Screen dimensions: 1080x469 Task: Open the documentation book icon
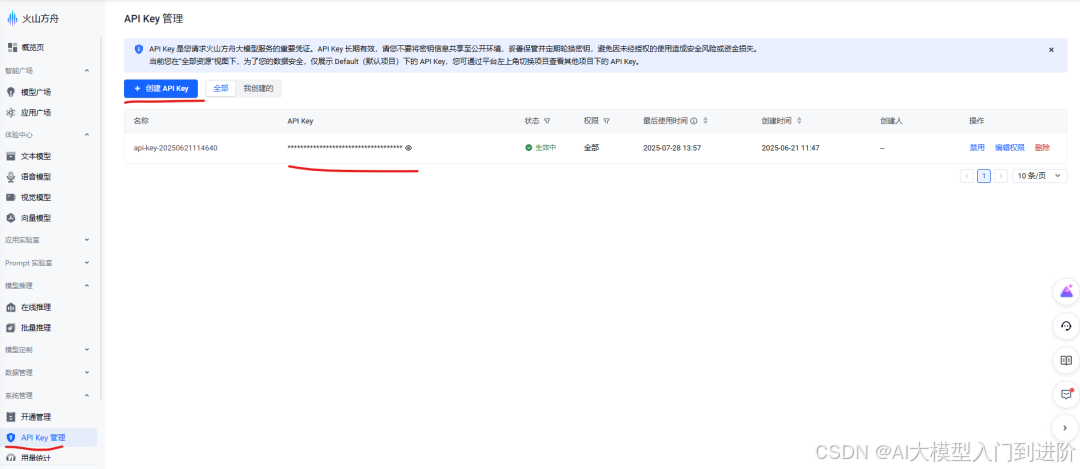(1066, 360)
